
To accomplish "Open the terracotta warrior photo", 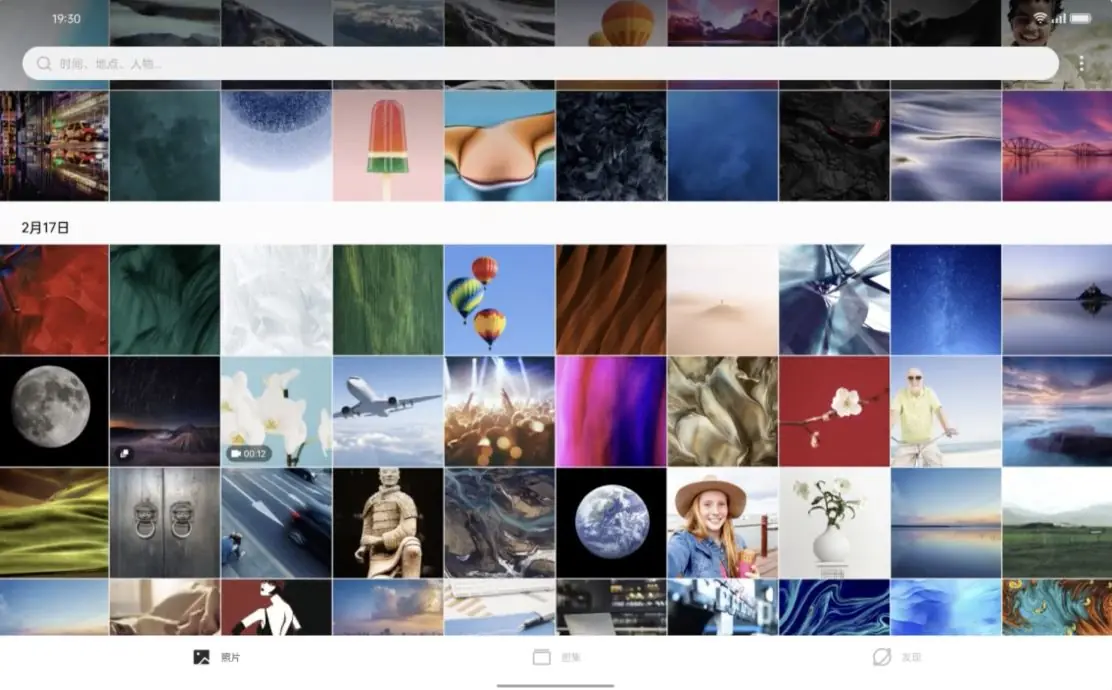I will pyautogui.click(x=388, y=522).
